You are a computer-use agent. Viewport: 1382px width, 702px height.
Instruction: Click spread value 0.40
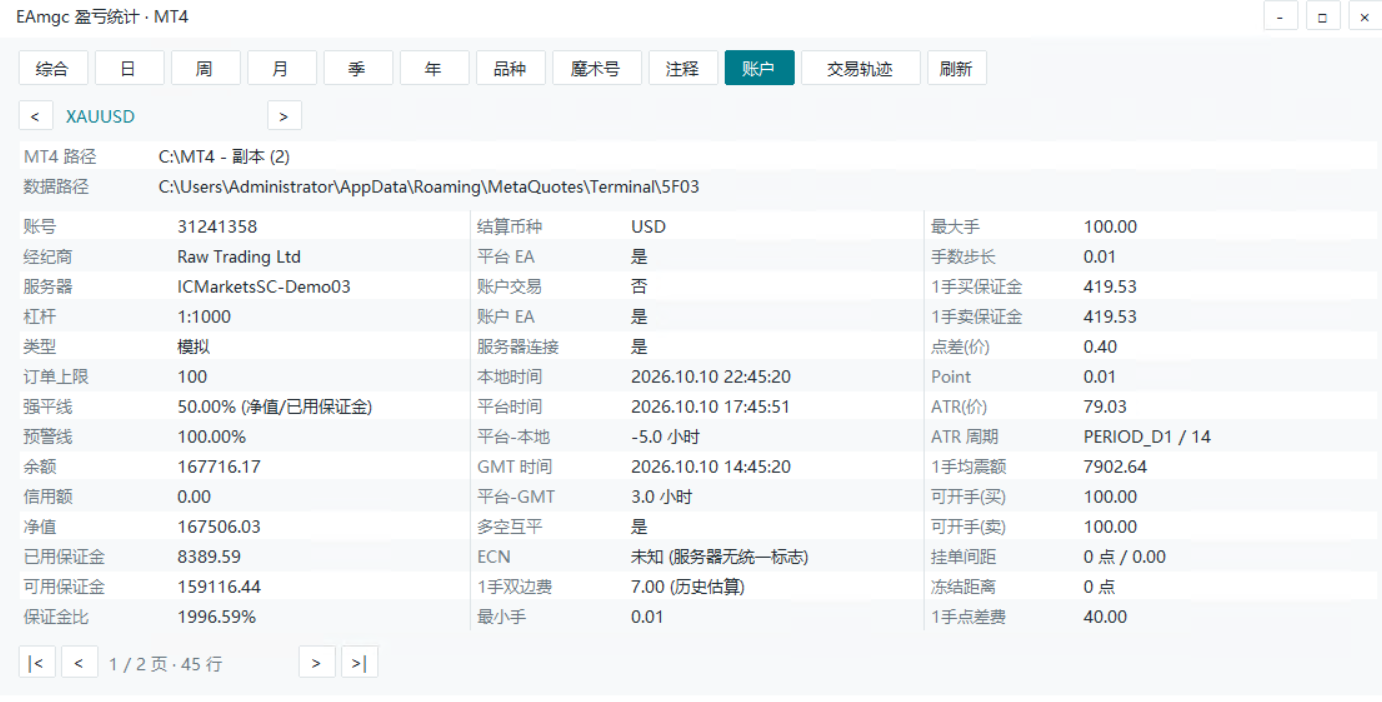coord(1101,347)
